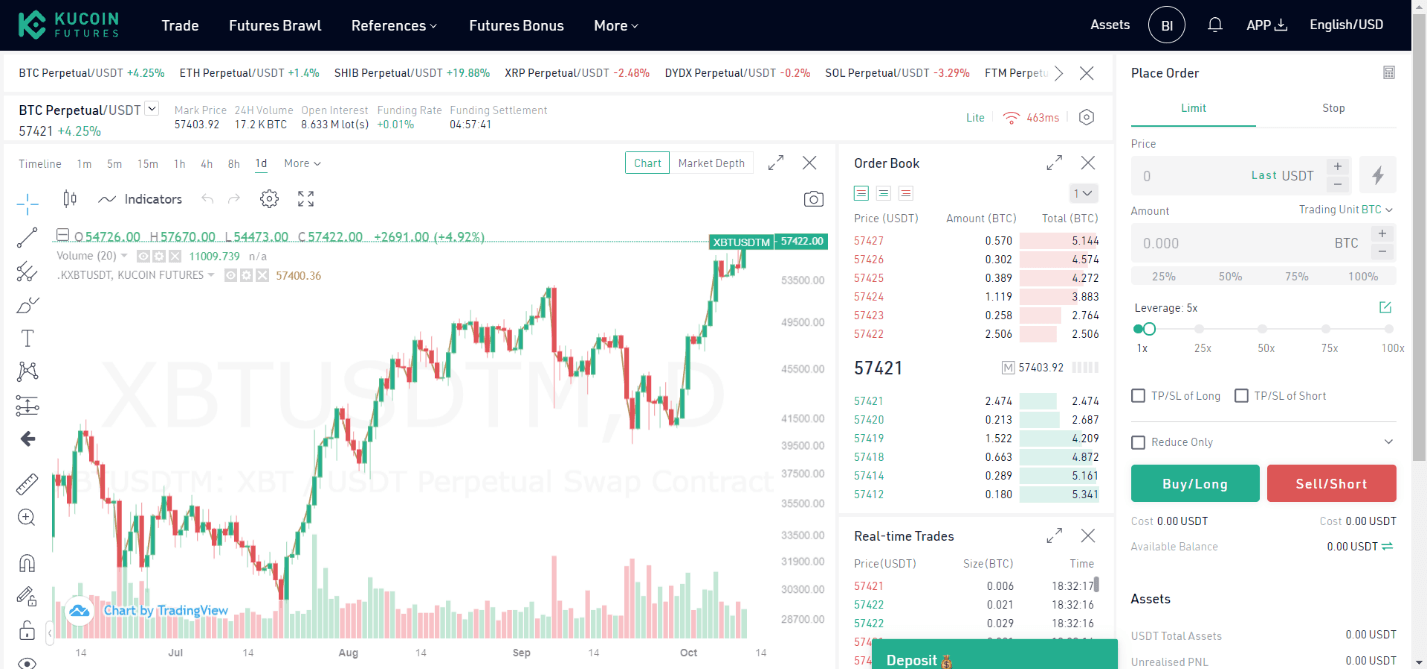1427x669 pixels.
Task: Enable TP/SL of Short checkbox
Action: [x=1242, y=396]
